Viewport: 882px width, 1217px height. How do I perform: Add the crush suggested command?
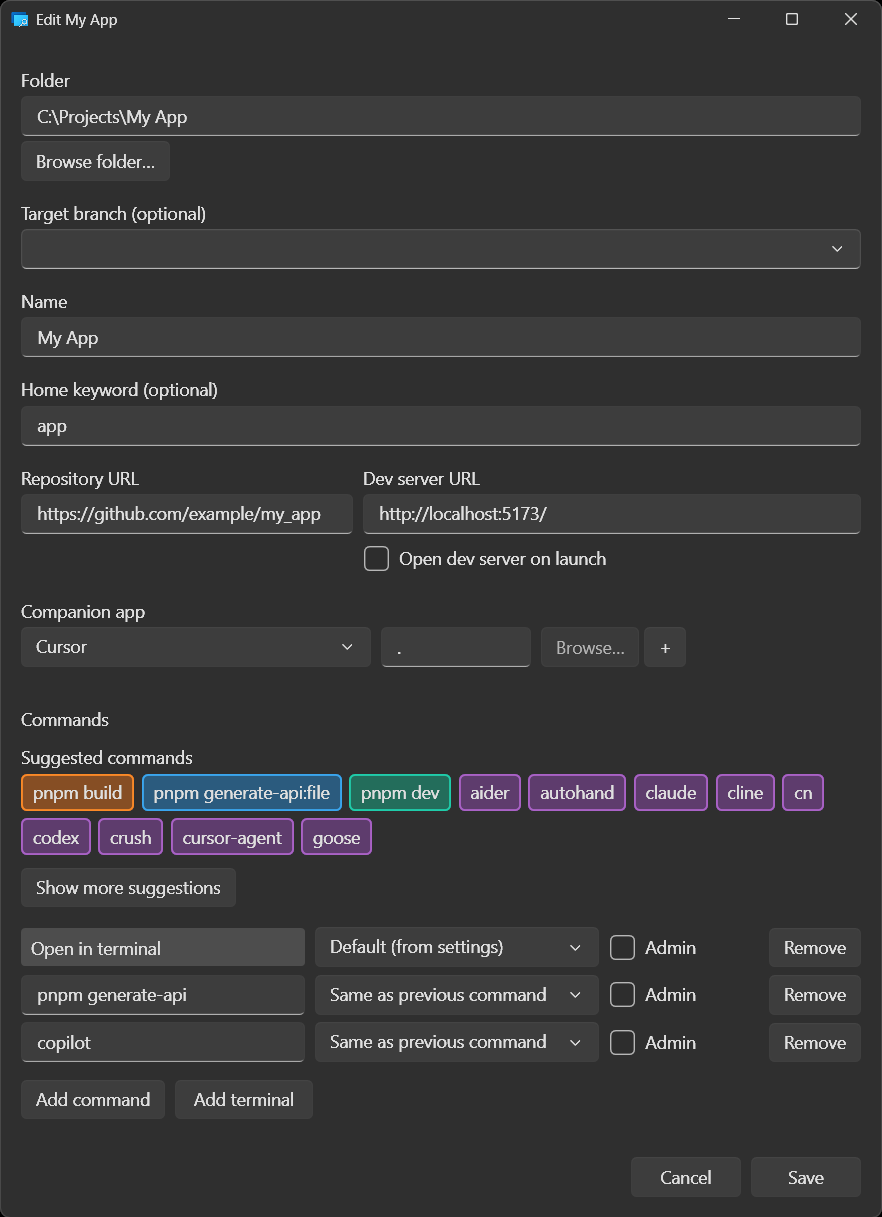coord(131,837)
